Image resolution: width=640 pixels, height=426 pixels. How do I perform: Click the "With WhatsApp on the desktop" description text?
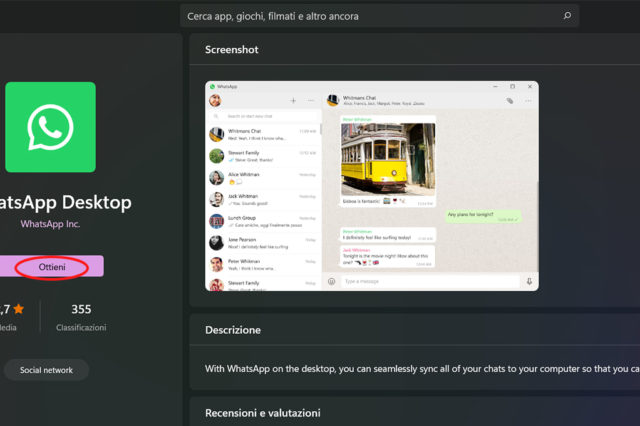422,369
